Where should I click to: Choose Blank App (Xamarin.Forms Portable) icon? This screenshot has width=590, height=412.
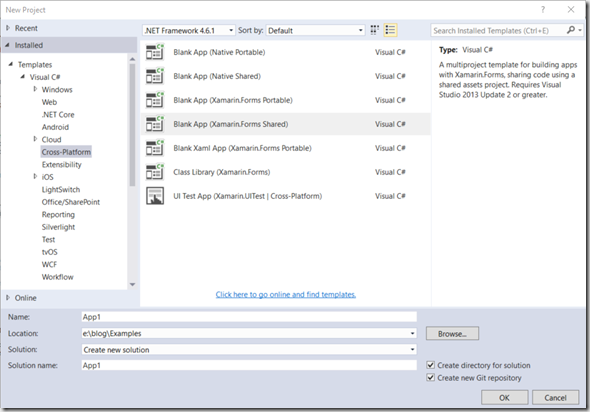[155, 100]
